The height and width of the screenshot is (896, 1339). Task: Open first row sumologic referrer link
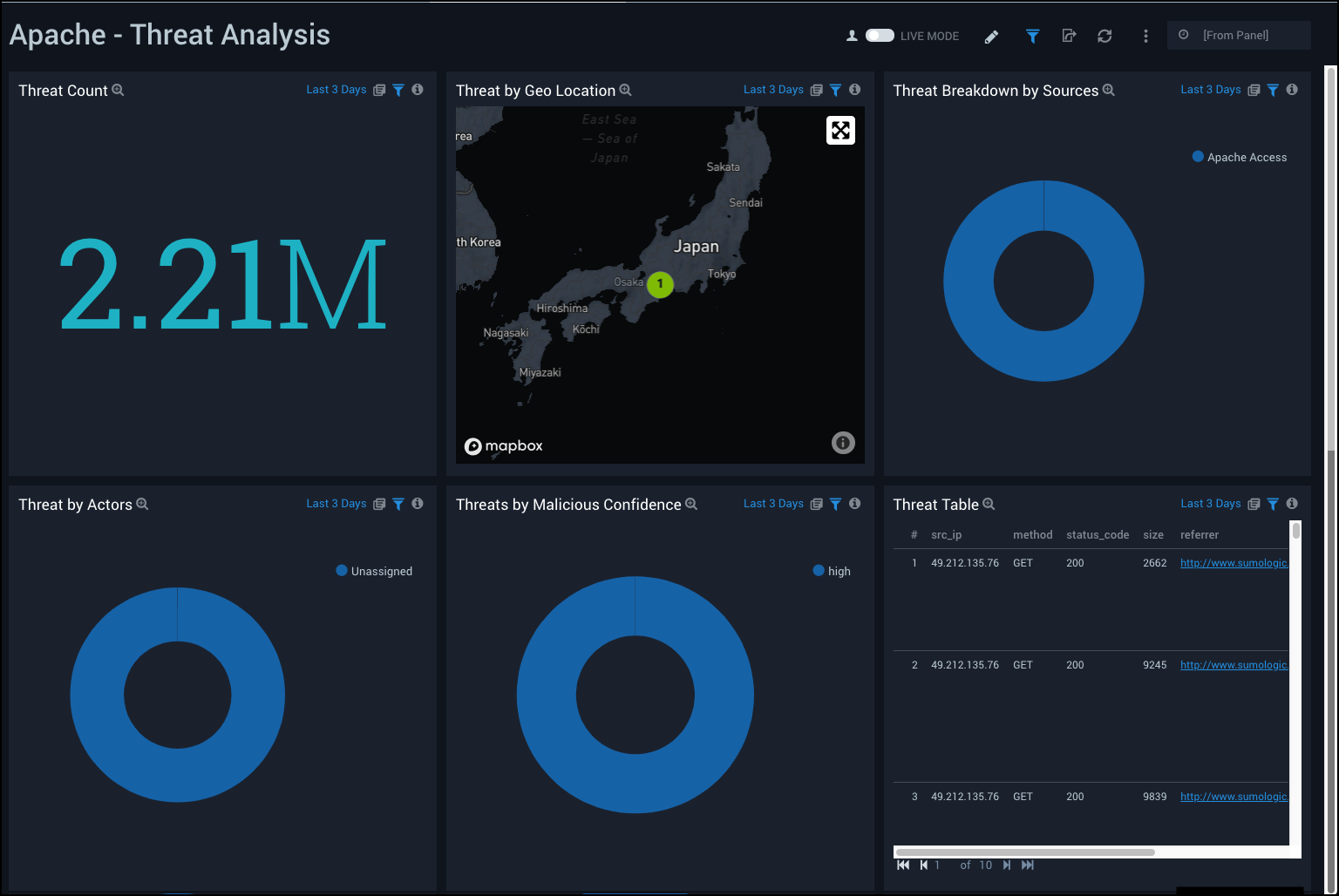coord(1234,563)
